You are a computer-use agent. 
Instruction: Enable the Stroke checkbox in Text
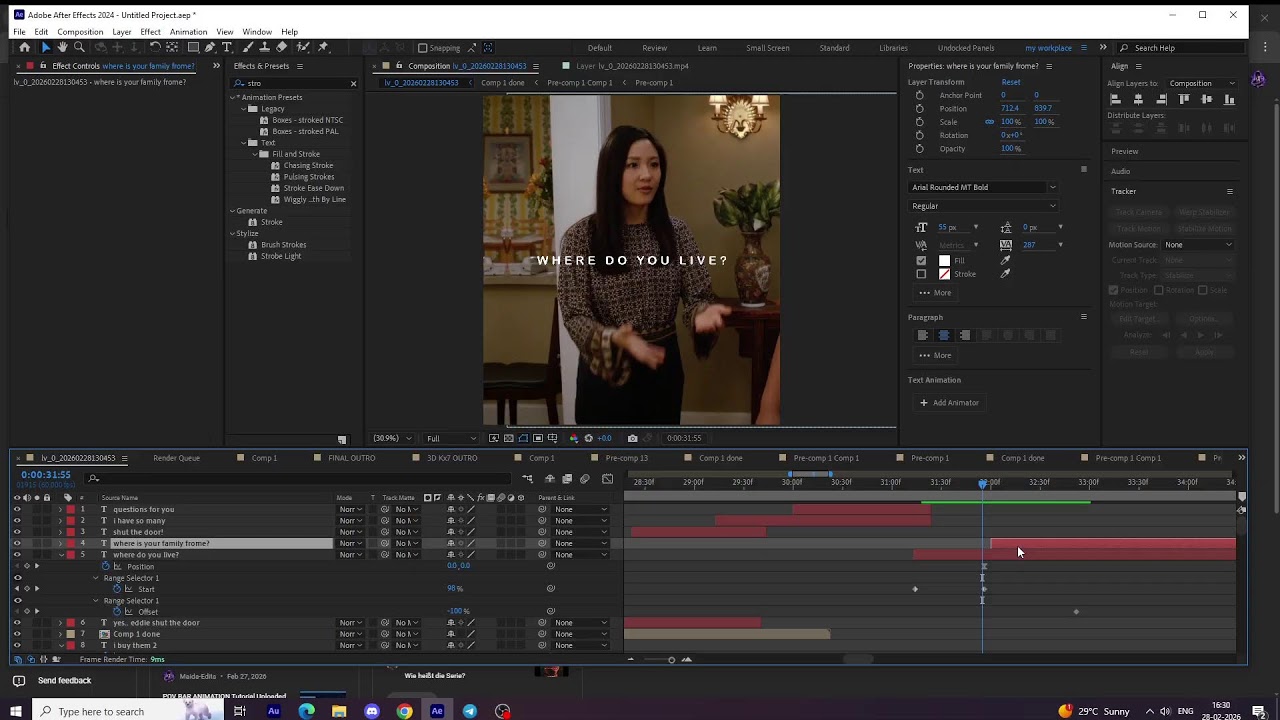pyautogui.click(x=921, y=274)
